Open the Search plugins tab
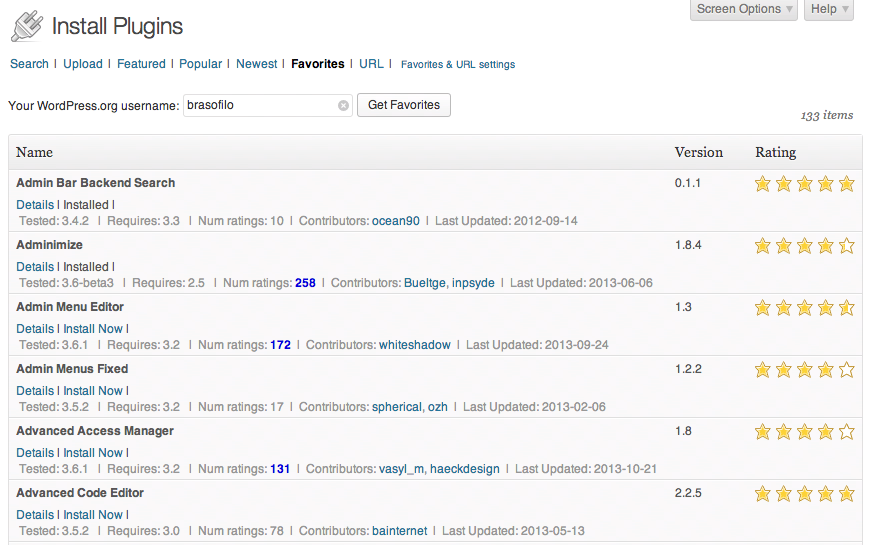The width and height of the screenshot is (873, 545). (30, 64)
